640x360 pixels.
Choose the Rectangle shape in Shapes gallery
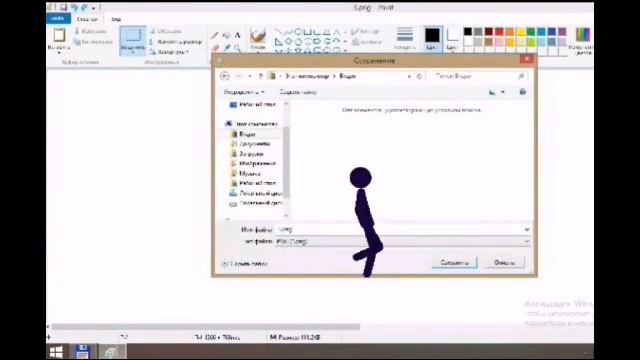pos(308,31)
